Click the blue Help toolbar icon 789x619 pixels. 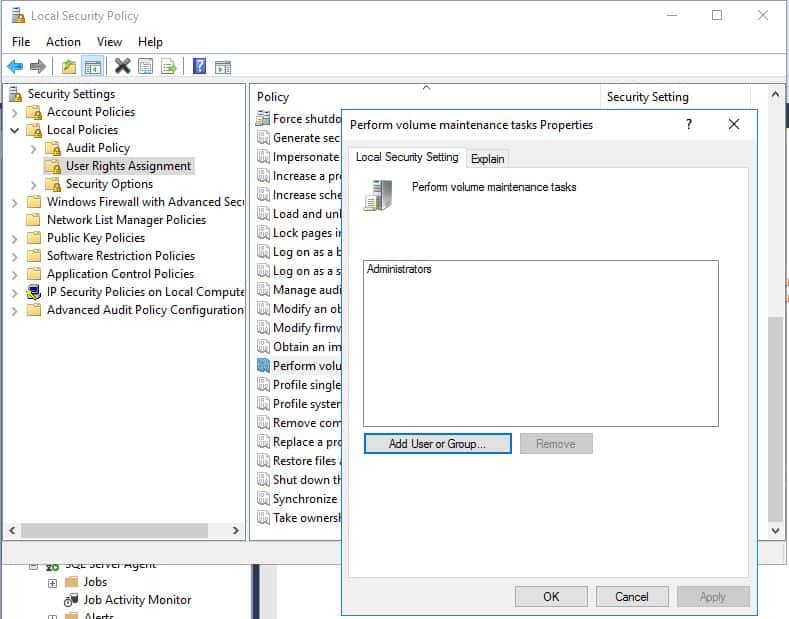point(199,67)
